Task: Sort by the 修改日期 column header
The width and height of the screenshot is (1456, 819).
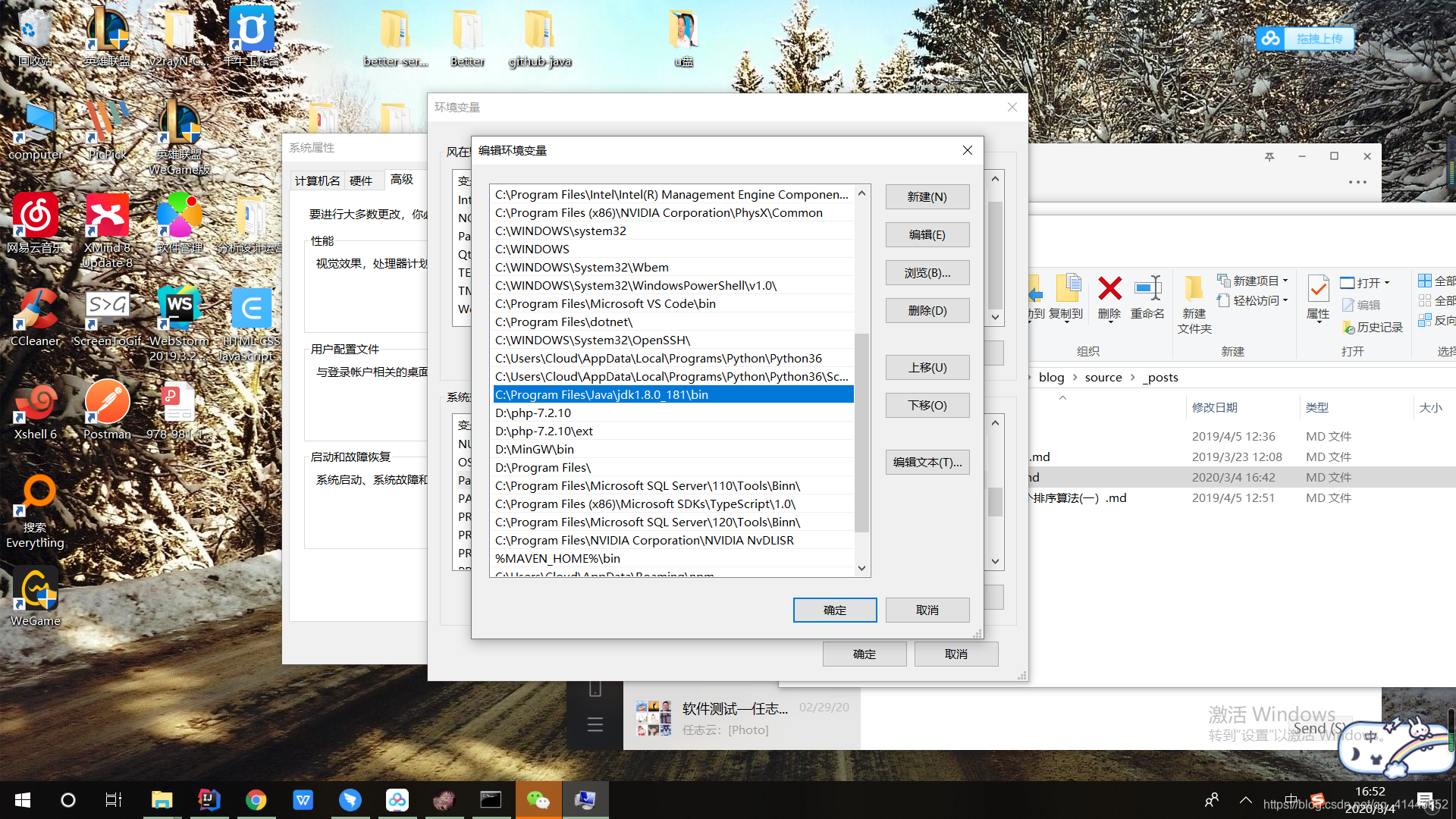Action: (1214, 408)
